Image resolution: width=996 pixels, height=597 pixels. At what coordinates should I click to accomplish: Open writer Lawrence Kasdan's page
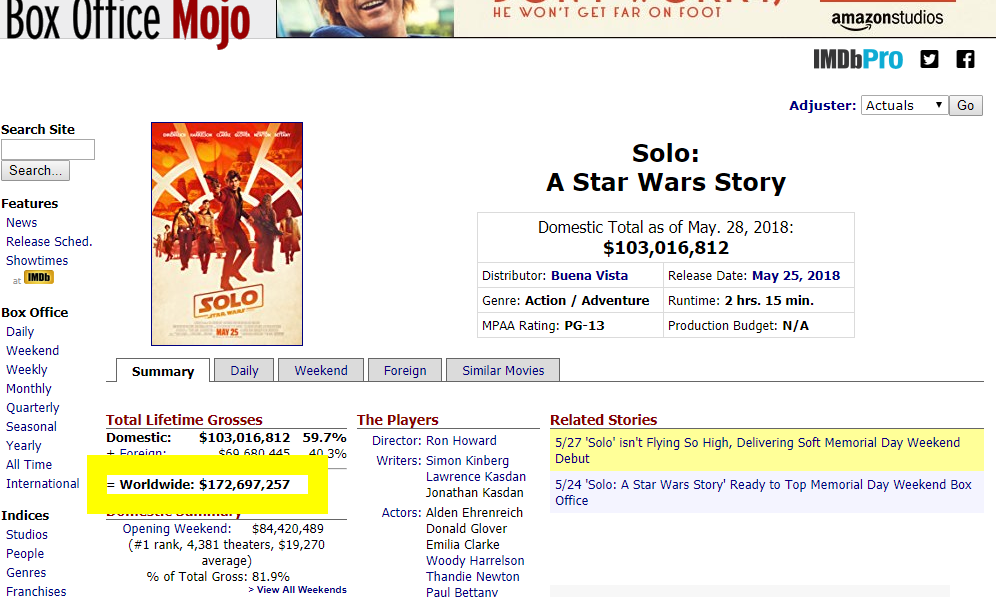(476, 477)
